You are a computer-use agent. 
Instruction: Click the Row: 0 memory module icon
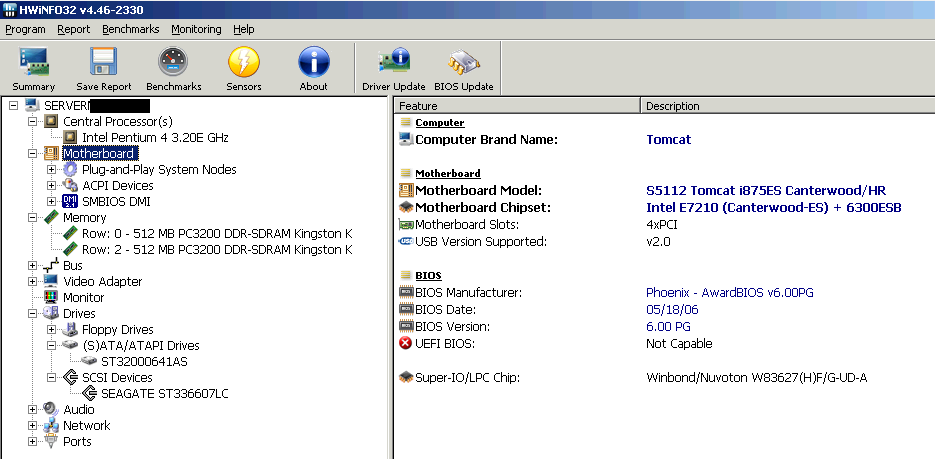click(70, 233)
